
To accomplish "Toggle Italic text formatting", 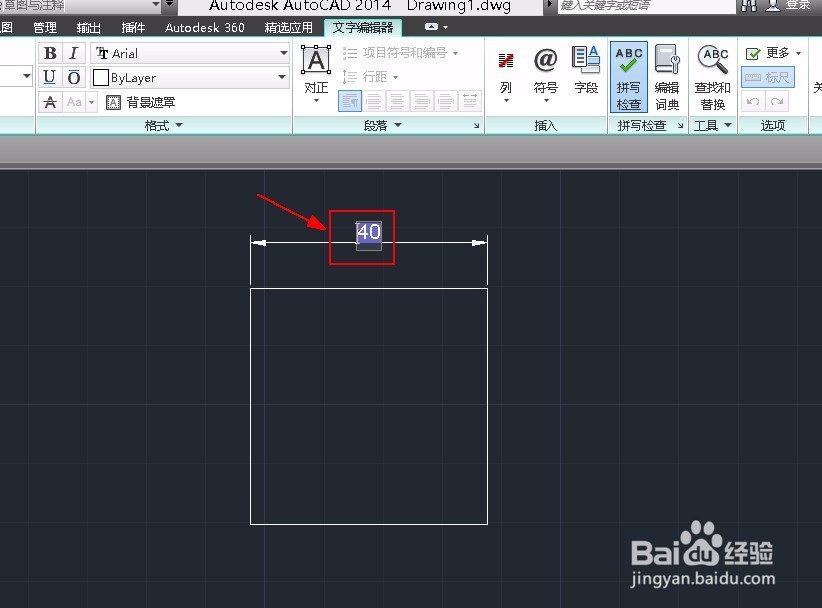I will pyautogui.click(x=74, y=53).
